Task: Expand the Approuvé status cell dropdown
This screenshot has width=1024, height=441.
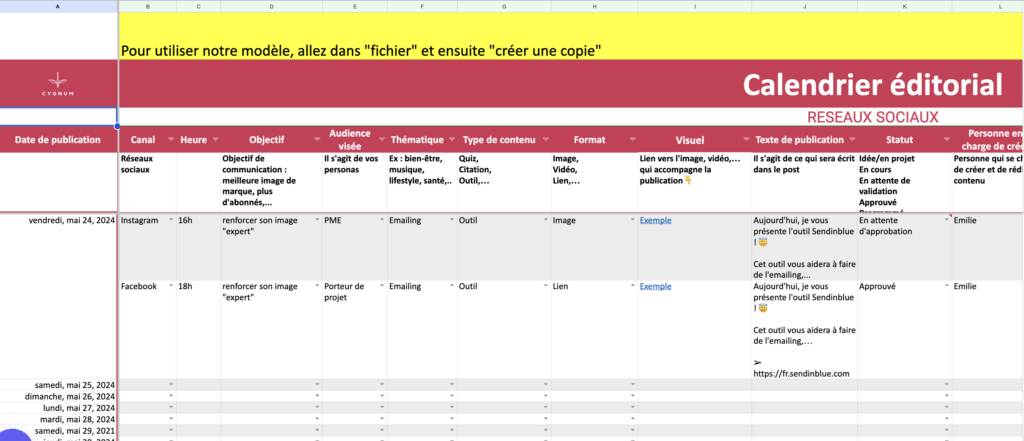Action: [x=945, y=286]
